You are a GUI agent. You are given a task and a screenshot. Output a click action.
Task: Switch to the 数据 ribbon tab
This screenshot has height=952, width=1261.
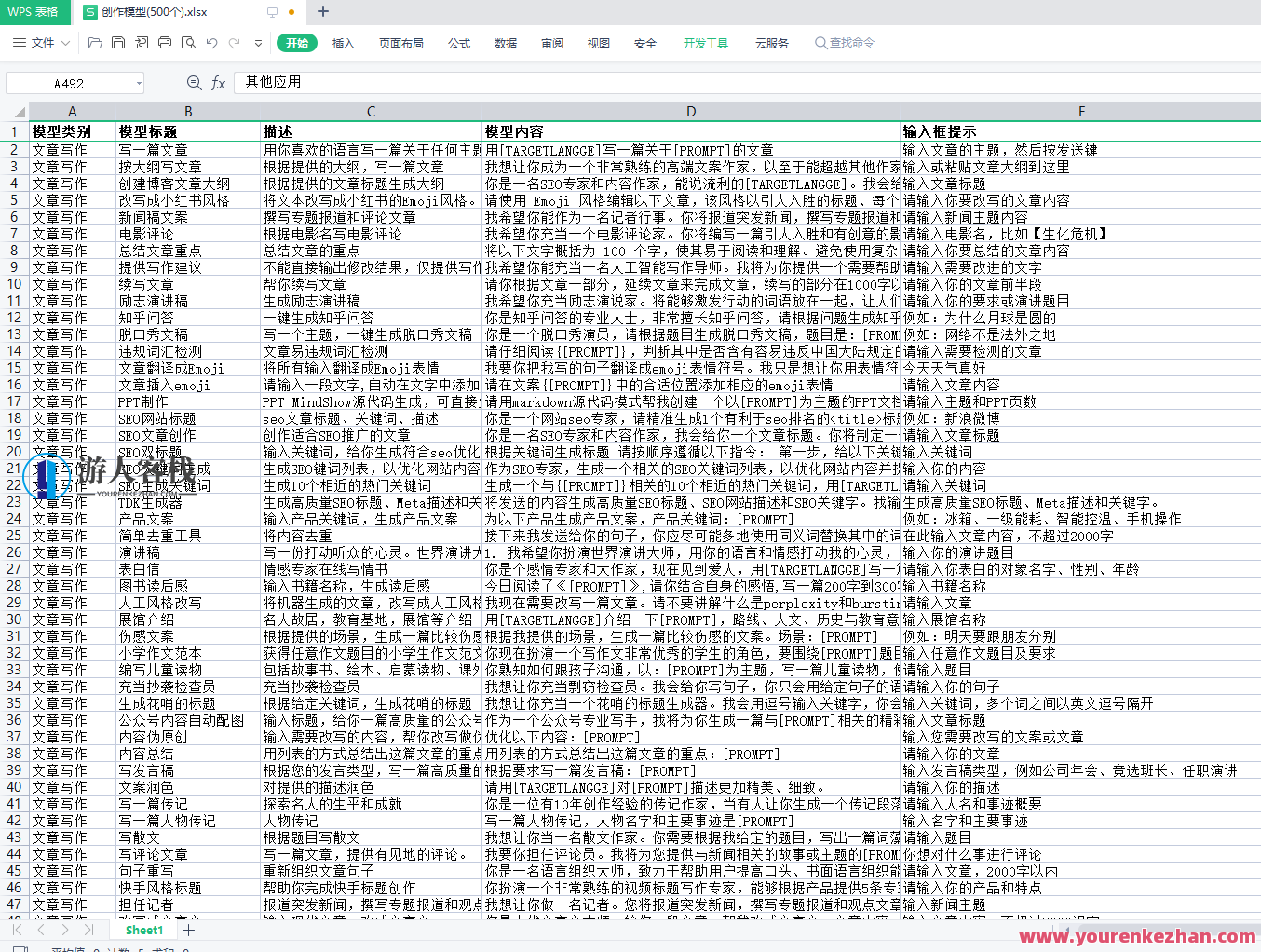point(505,43)
